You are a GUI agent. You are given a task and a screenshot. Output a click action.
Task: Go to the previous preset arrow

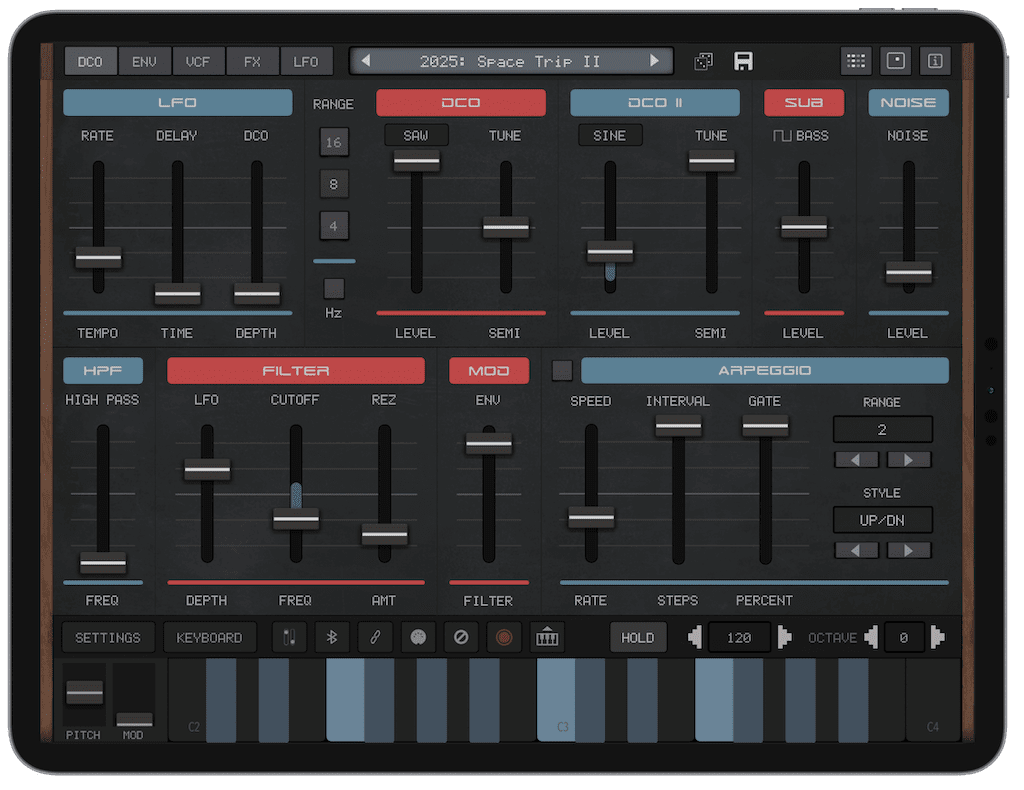pyautogui.click(x=366, y=61)
